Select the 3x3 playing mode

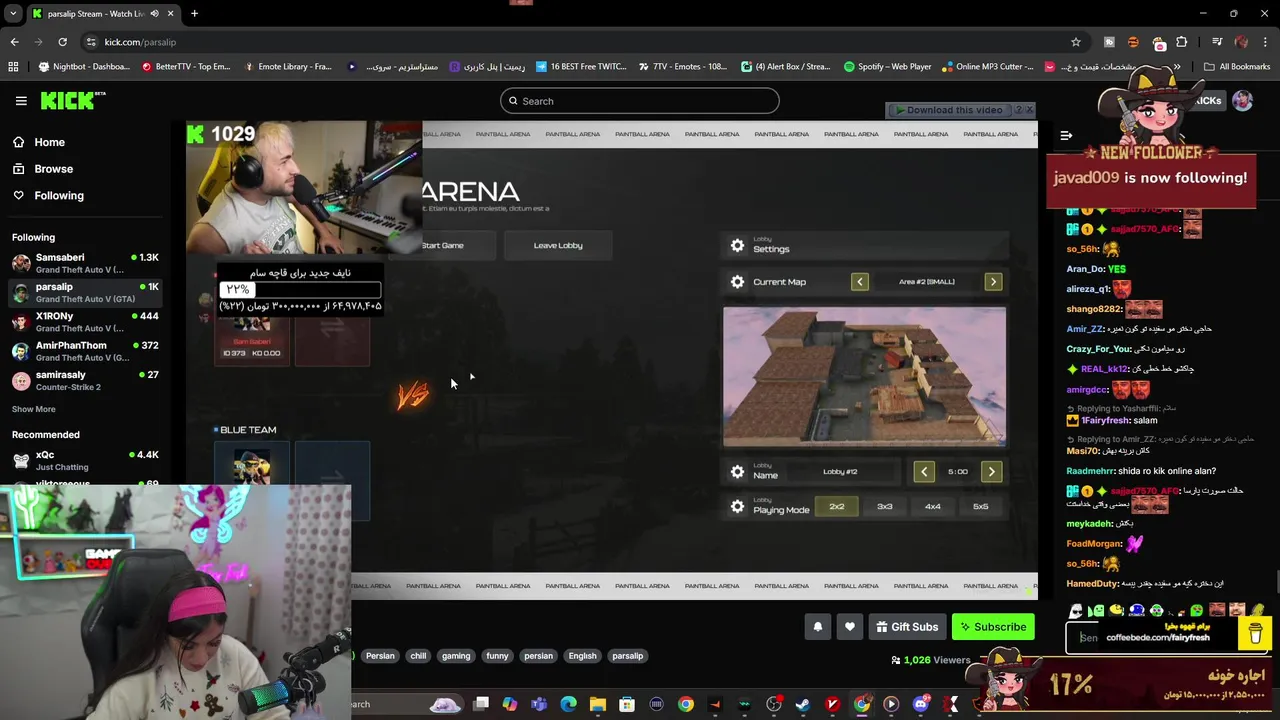[x=885, y=507]
